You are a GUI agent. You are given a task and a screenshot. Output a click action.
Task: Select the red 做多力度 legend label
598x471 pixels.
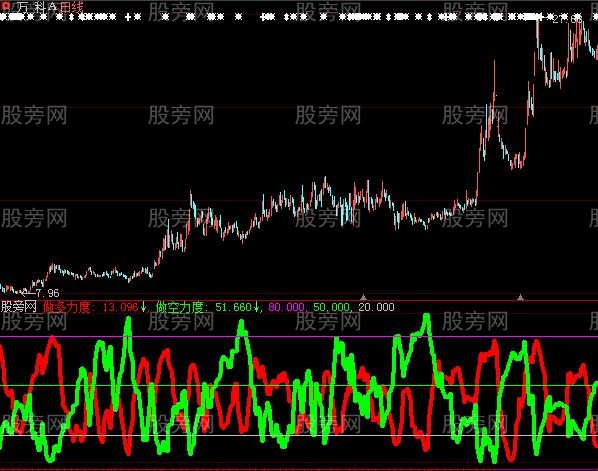(x=67, y=307)
